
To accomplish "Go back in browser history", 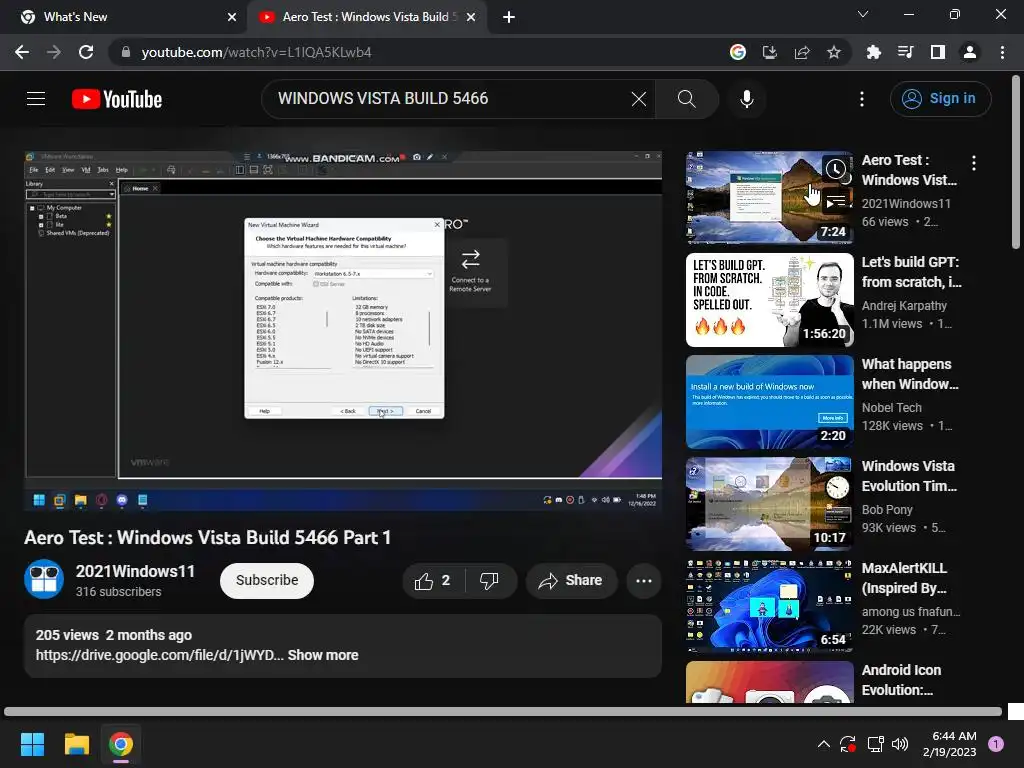I will [22, 52].
